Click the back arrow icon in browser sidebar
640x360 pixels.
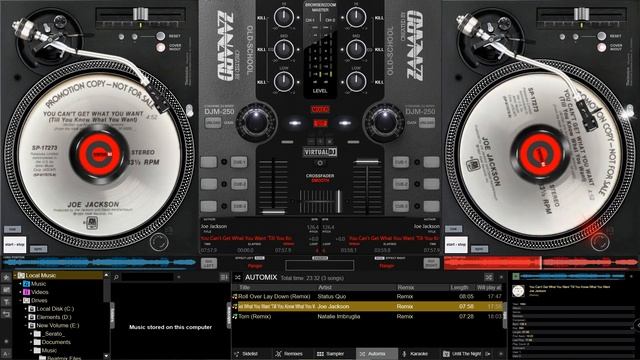(6, 314)
